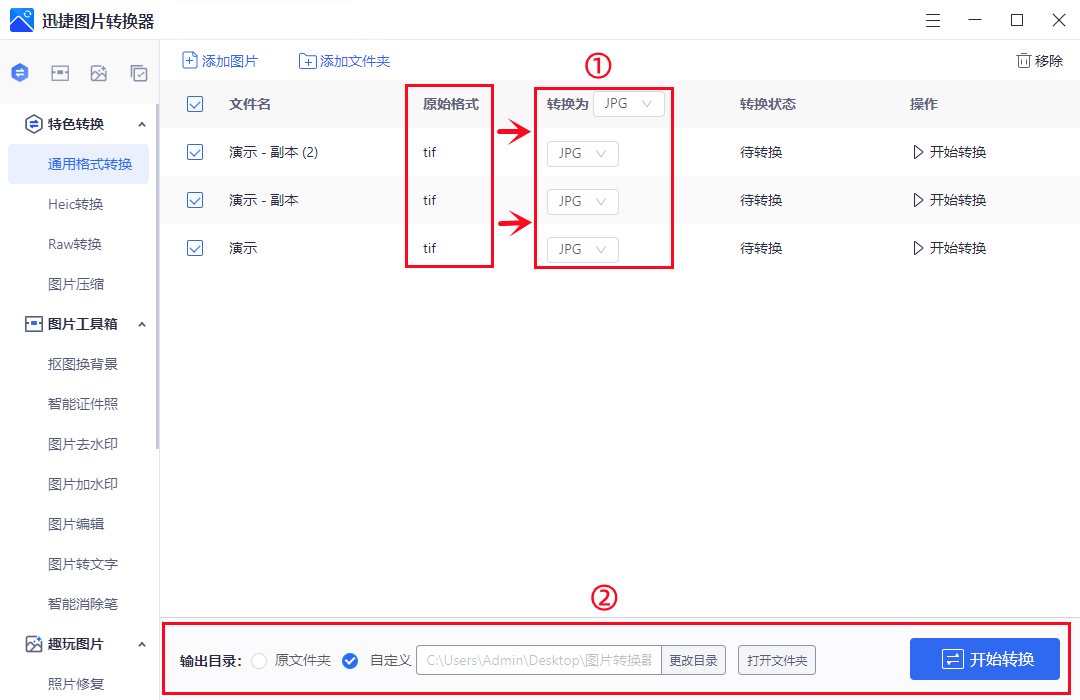Viewport: 1080px width, 700px height.
Task: Uncheck the checkbox for file 演示 - 副本
Action: [195, 200]
